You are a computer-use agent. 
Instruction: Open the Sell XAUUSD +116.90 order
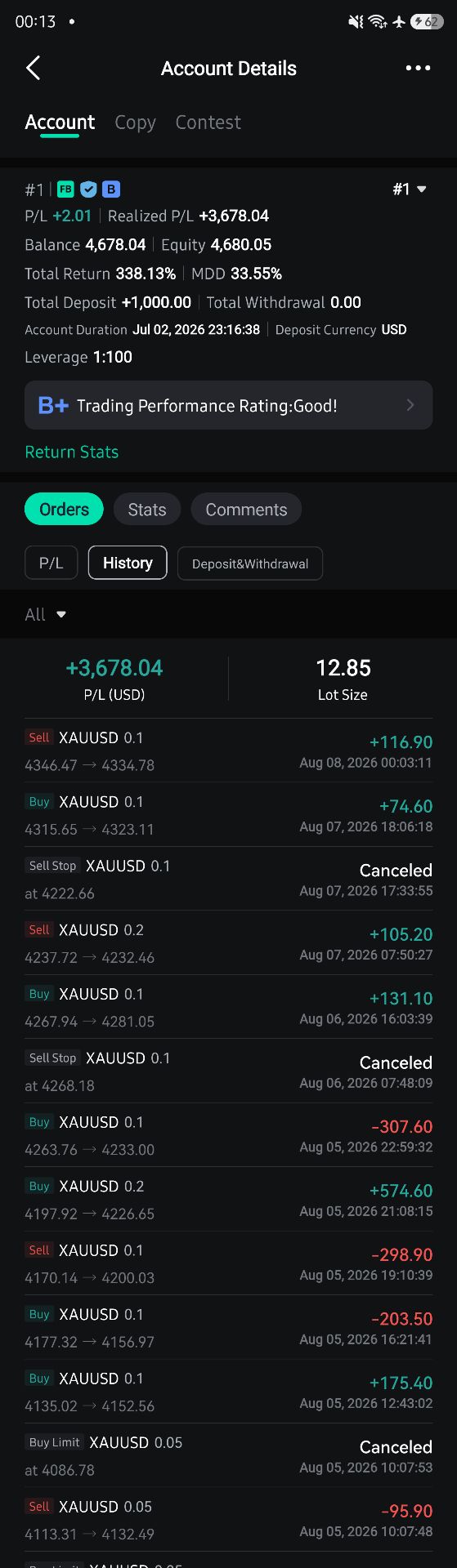coord(228,751)
